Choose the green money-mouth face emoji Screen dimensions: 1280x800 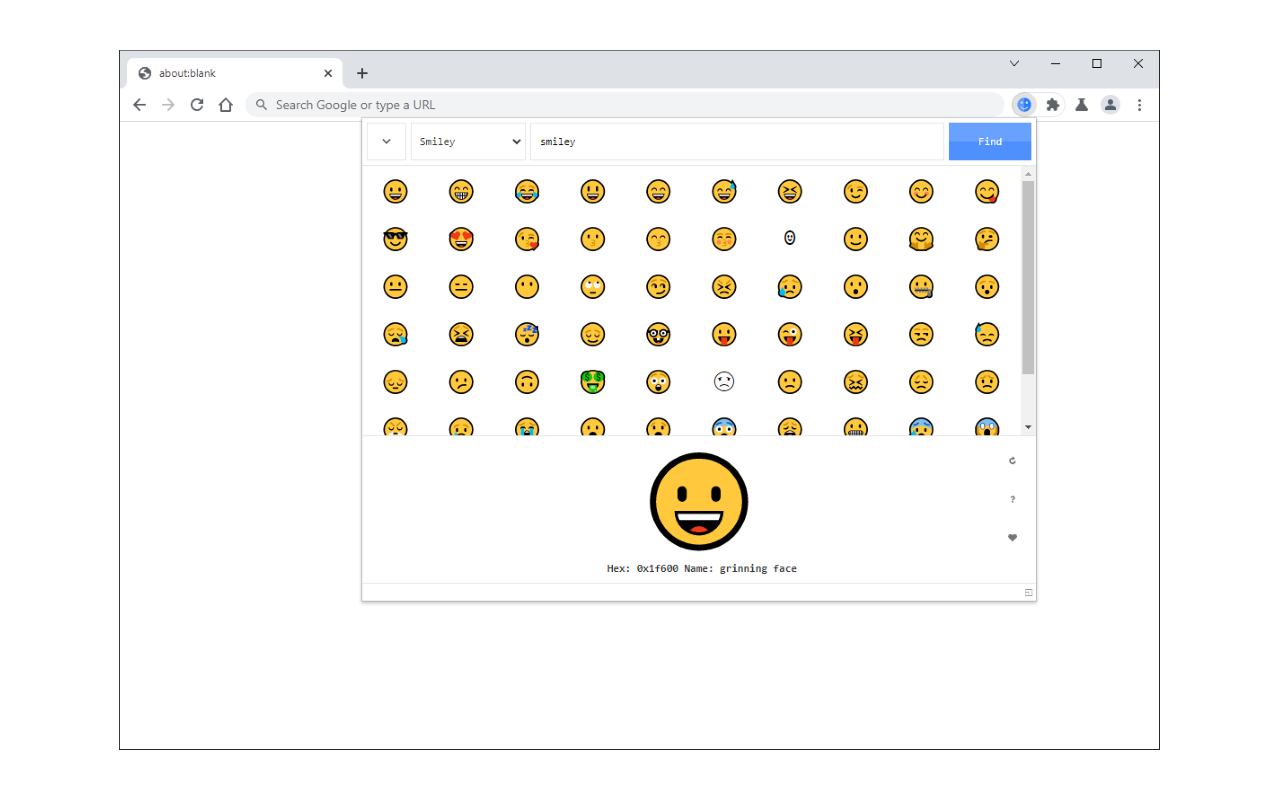pos(593,382)
